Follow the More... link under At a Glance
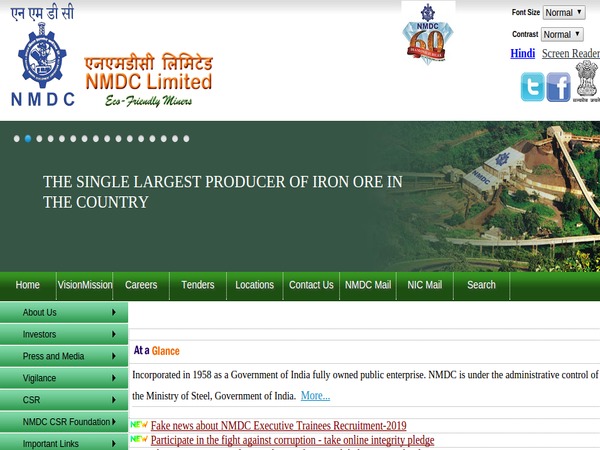Viewport: 600px width, 450px height. [x=315, y=396]
